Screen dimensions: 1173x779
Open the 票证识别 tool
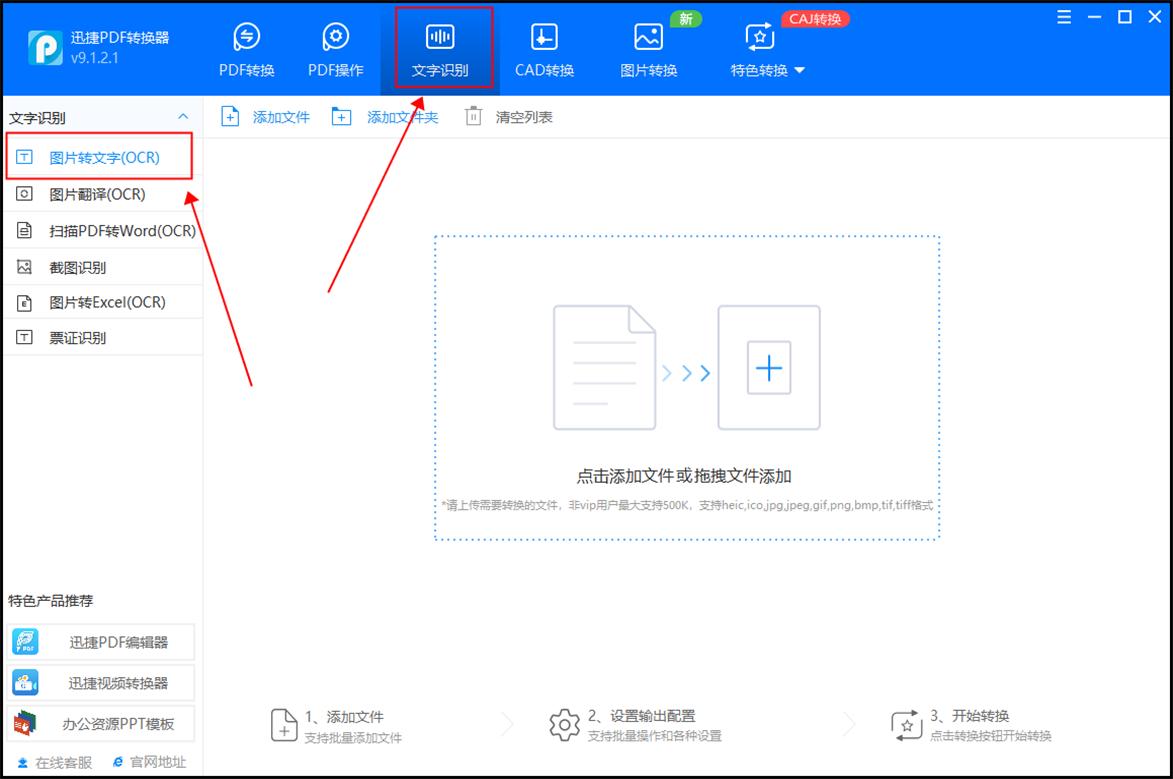(x=75, y=338)
